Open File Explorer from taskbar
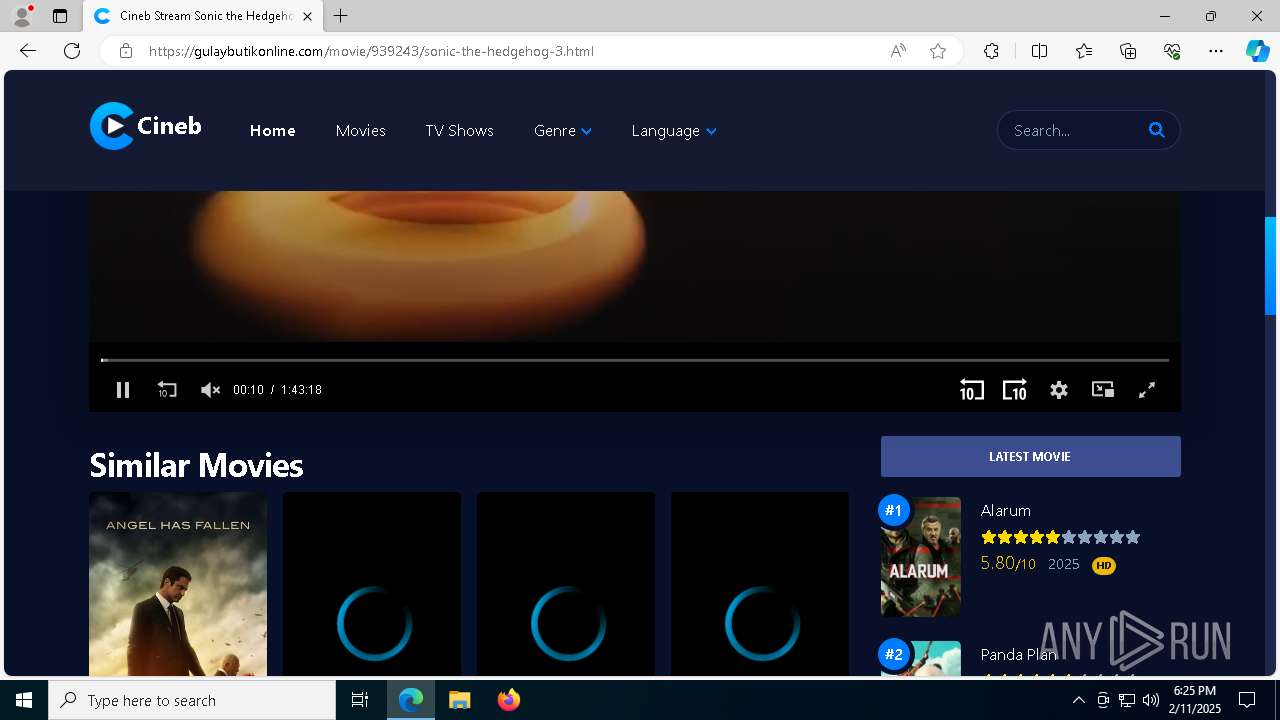Screen dimensions: 1280x720 coord(459,700)
